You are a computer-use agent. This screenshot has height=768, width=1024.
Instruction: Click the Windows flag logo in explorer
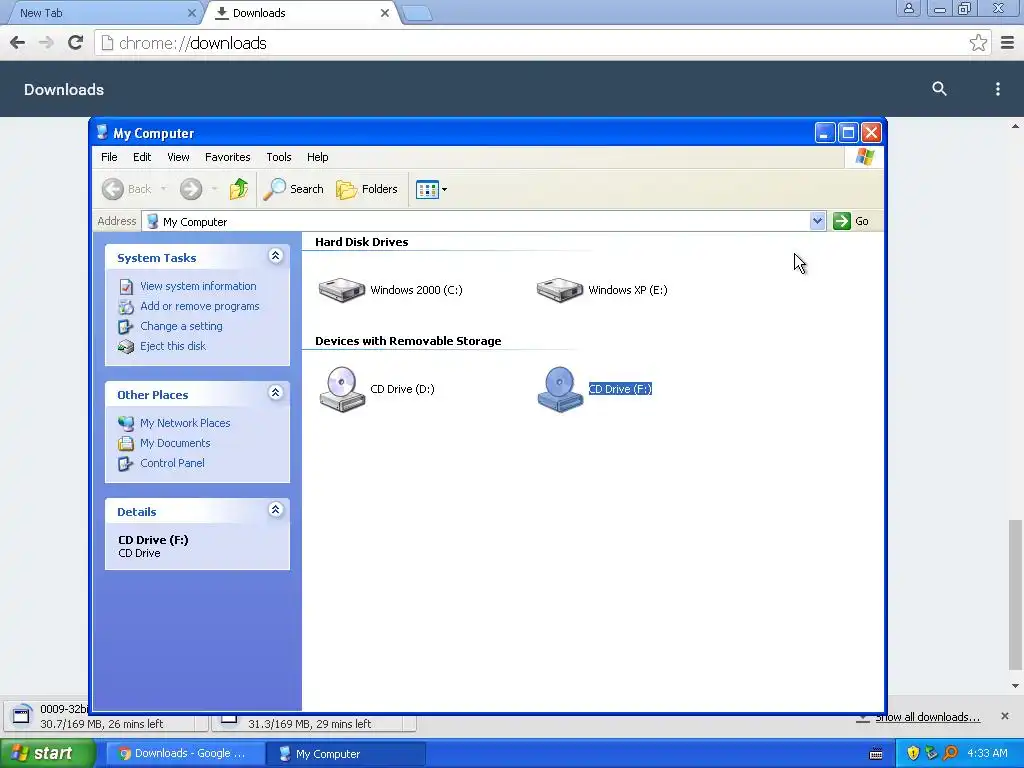click(865, 157)
